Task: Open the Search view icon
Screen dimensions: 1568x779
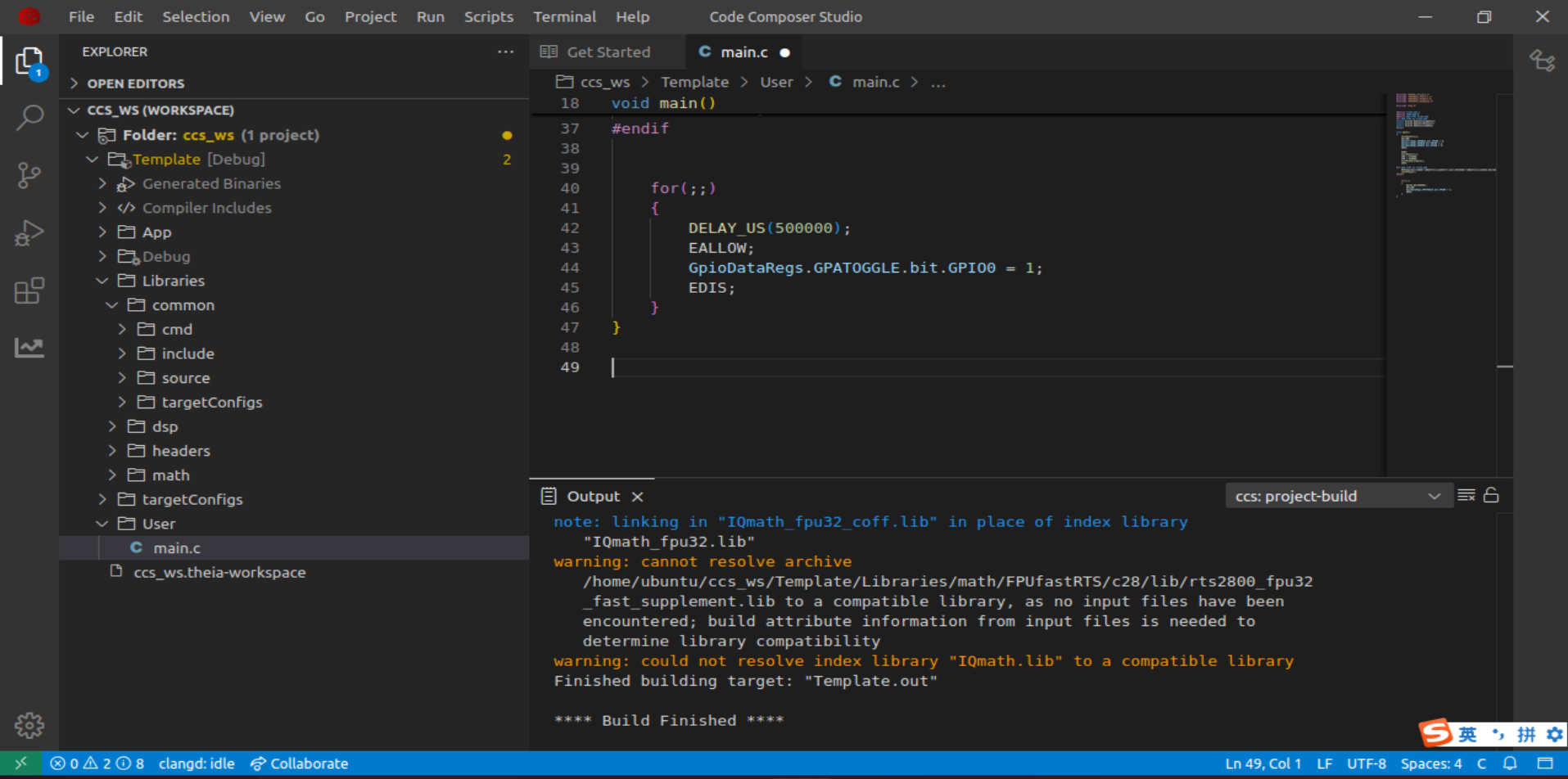Action: point(29,118)
